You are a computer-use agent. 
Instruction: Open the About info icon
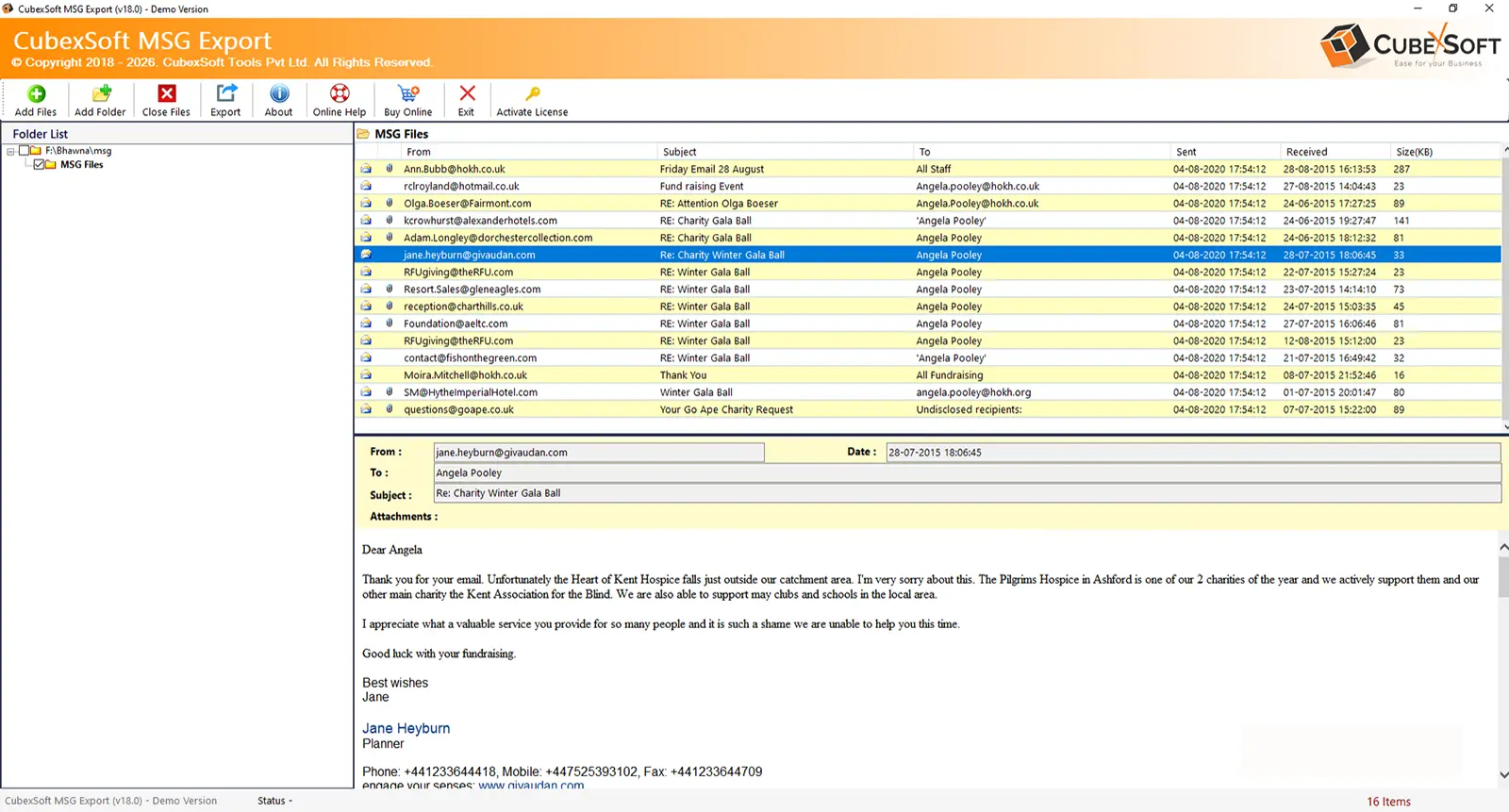(279, 93)
